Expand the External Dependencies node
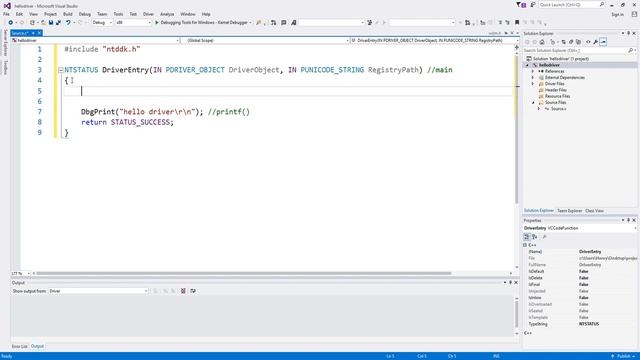640x360 pixels. pyautogui.click(x=533, y=77)
